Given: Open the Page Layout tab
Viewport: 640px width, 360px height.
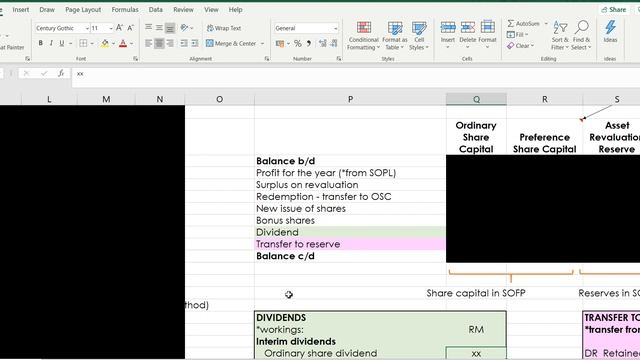Looking at the screenshot, I should (x=83, y=9).
